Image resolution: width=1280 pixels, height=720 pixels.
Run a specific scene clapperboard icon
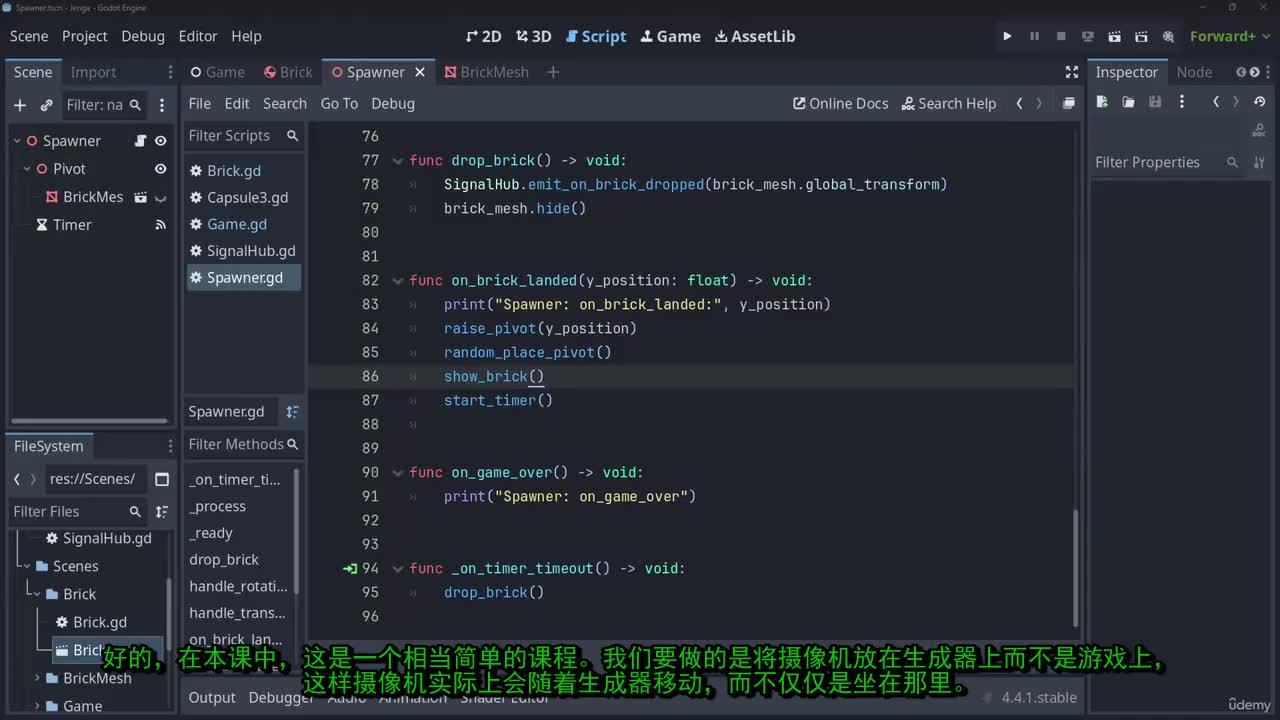pyautogui.click(x=1141, y=36)
